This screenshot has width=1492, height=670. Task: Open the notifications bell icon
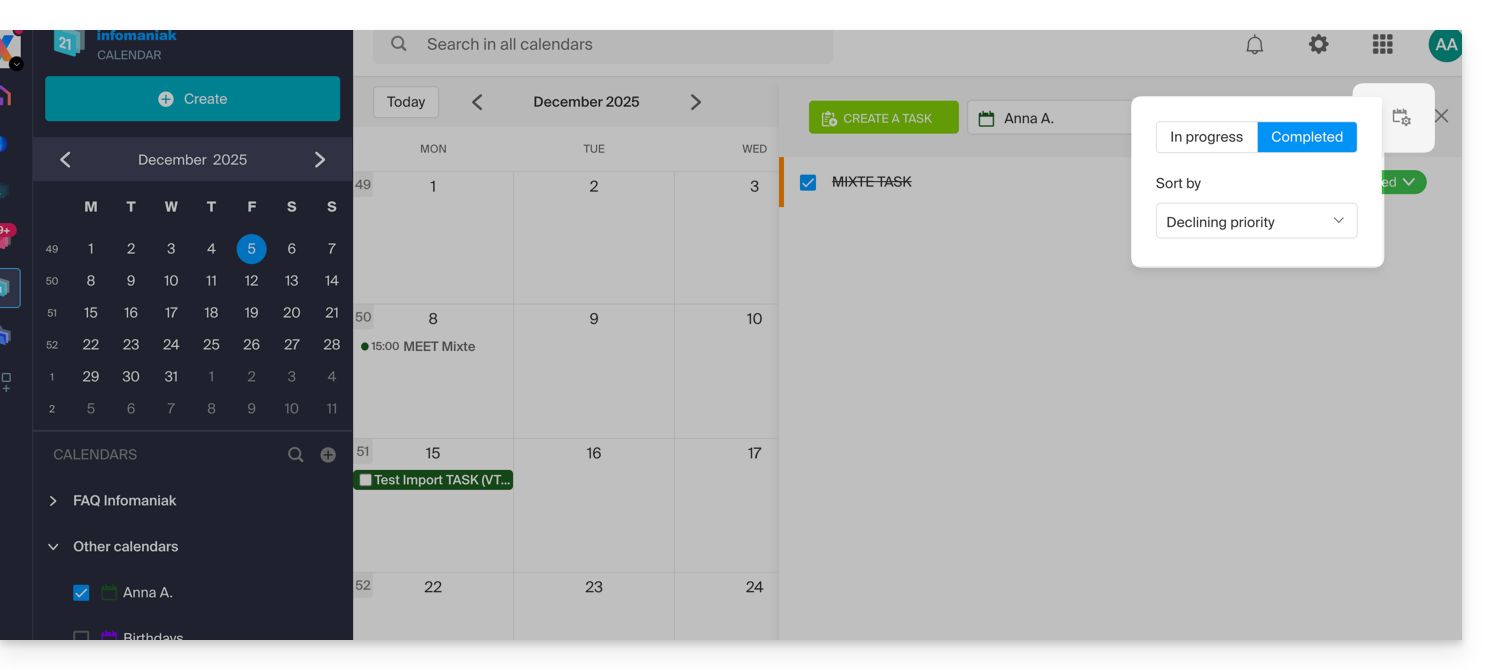[x=1254, y=45]
